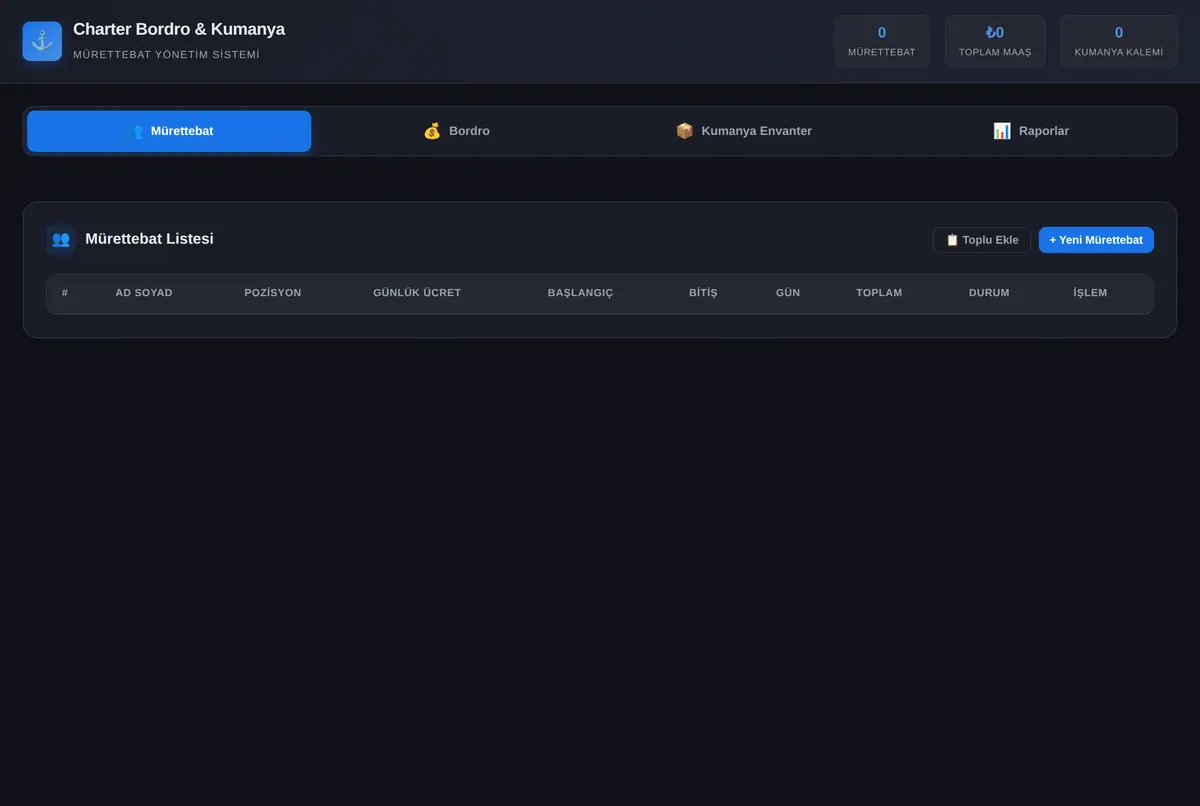1200x806 pixels.
Task: Click the Toplam Maaş summary card
Action: (995, 41)
